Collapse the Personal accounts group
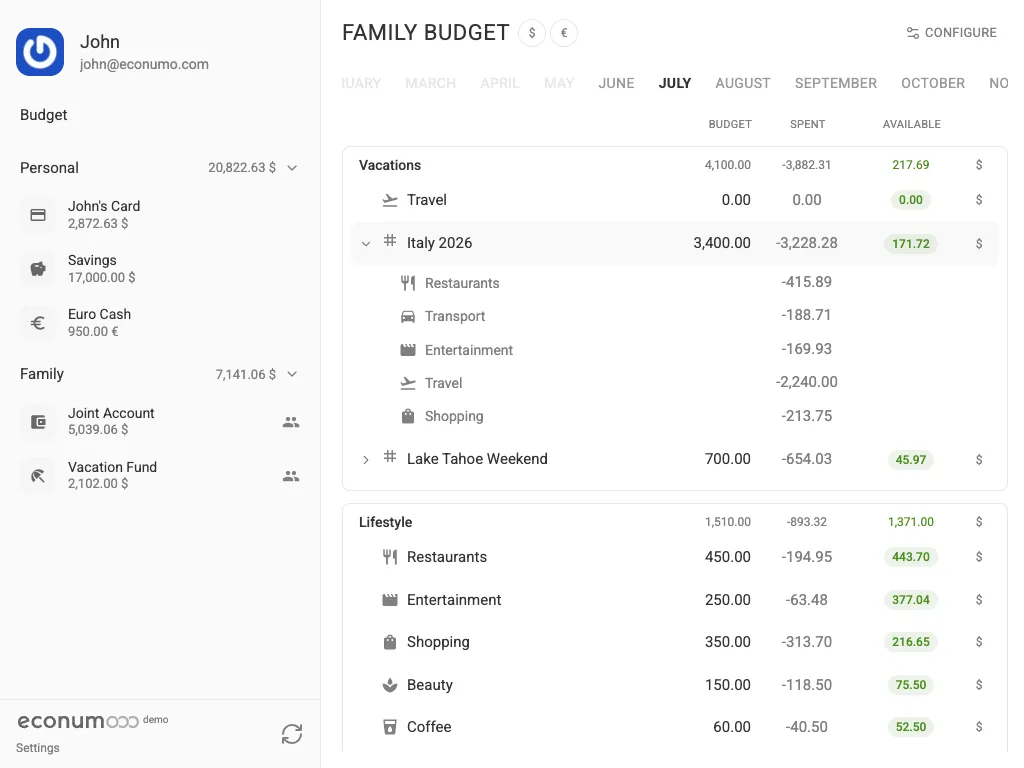Screen dimensions: 1024x768 coord(292,168)
